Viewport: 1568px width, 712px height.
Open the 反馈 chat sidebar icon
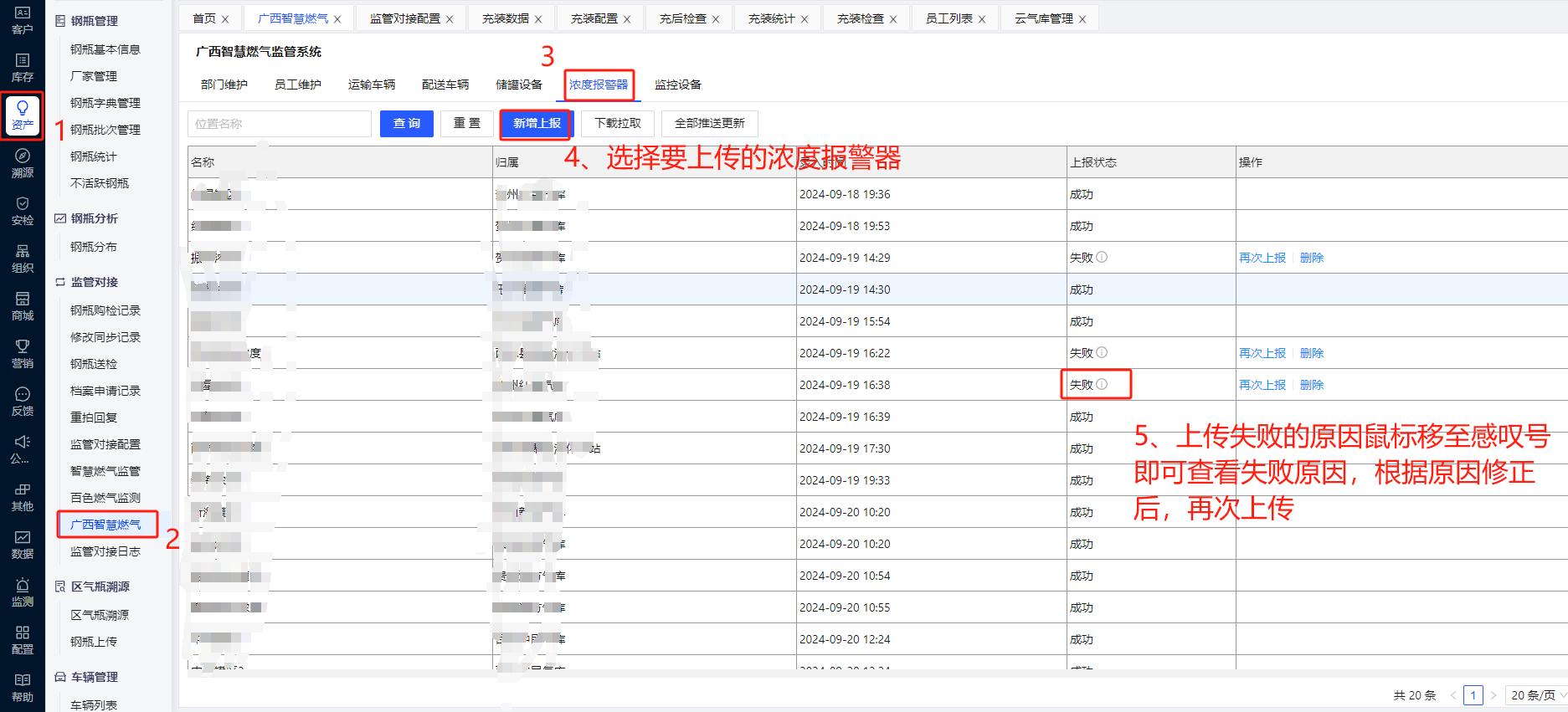point(23,402)
